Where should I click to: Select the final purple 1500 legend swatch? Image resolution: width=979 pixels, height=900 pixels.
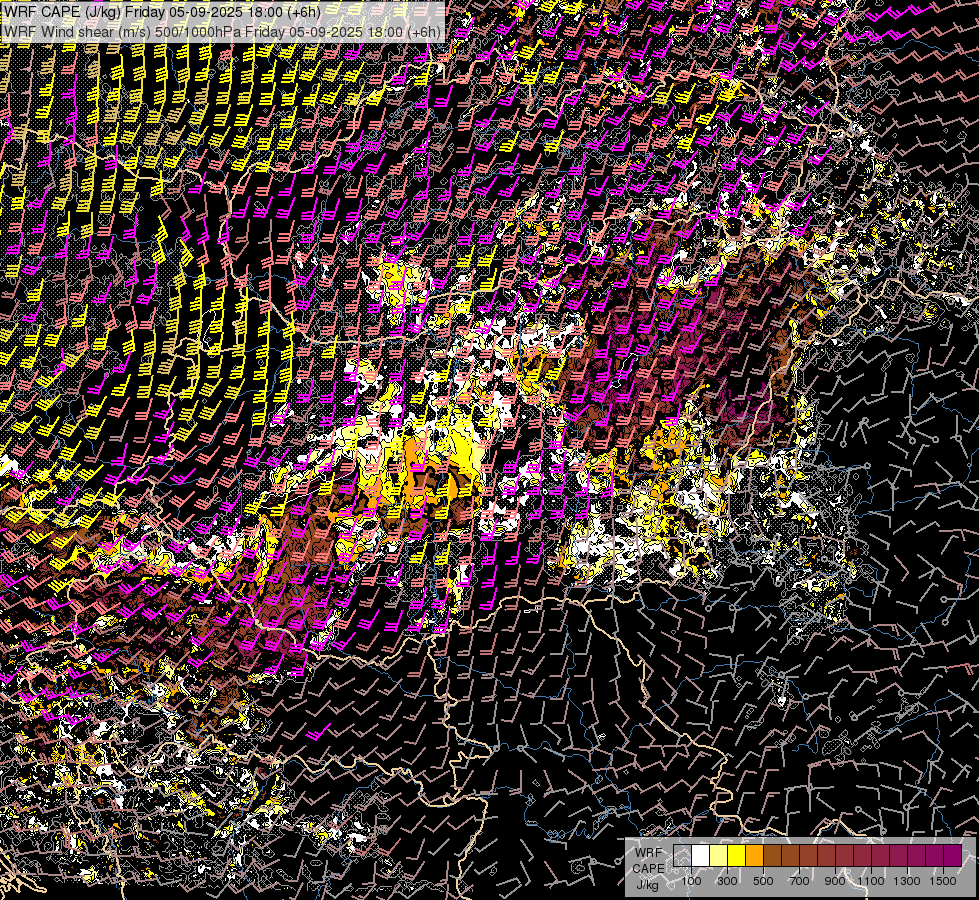[953, 856]
